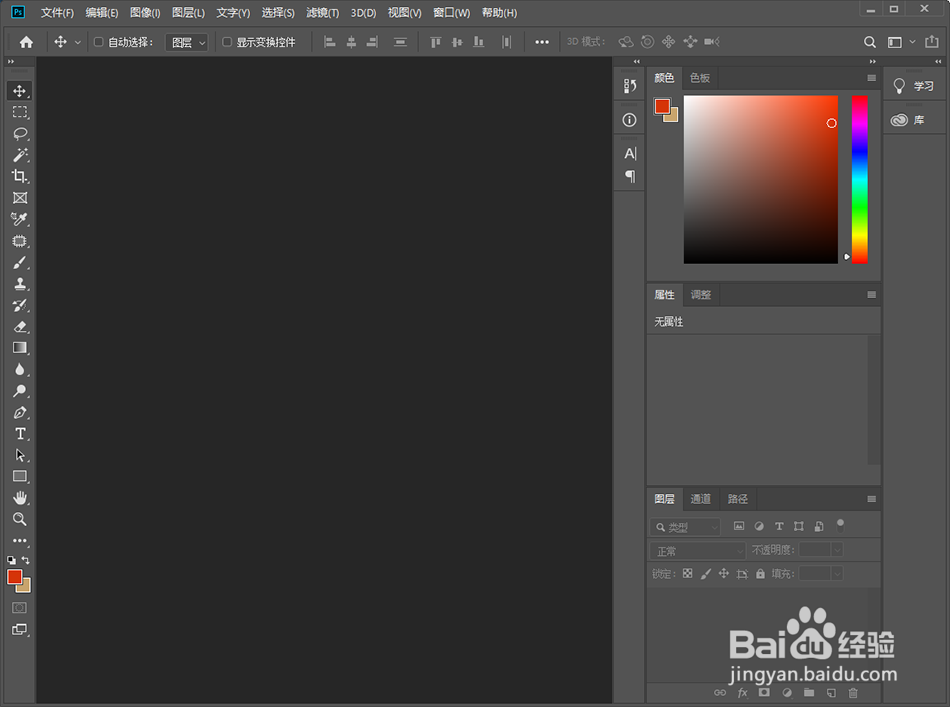
Task: Click the Home button in options bar
Action: tap(26, 42)
